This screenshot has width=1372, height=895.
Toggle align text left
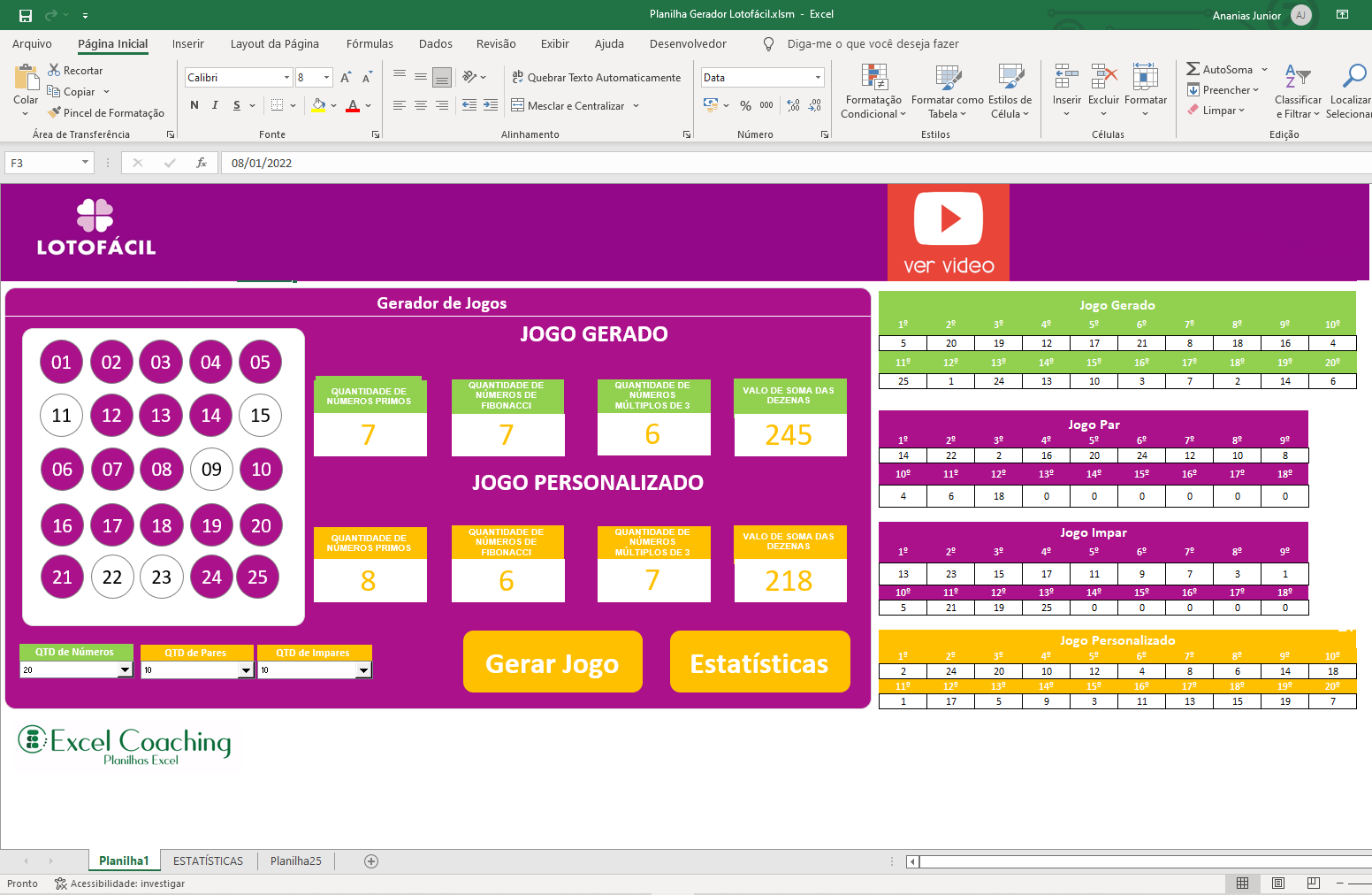(x=400, y=105)
